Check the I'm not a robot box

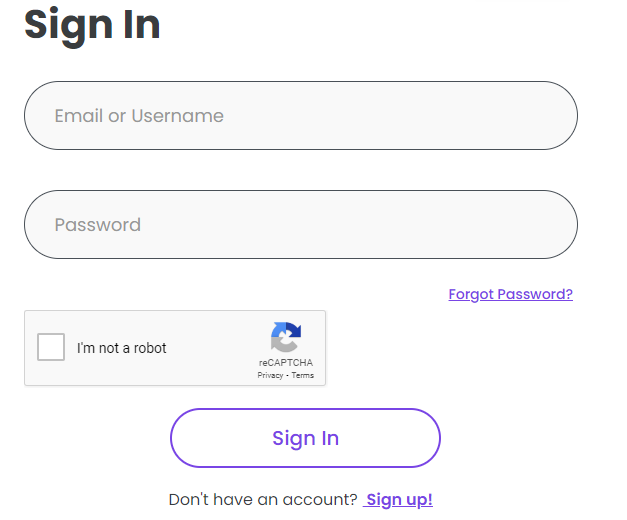(51, 347)
